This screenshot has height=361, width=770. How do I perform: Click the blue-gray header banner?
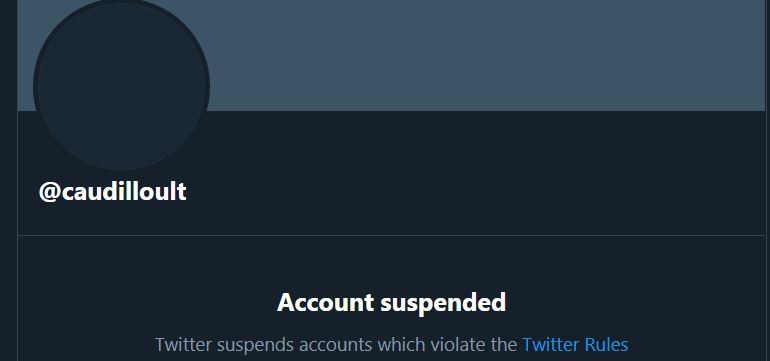pyautogui.click(x=486, y=54)
